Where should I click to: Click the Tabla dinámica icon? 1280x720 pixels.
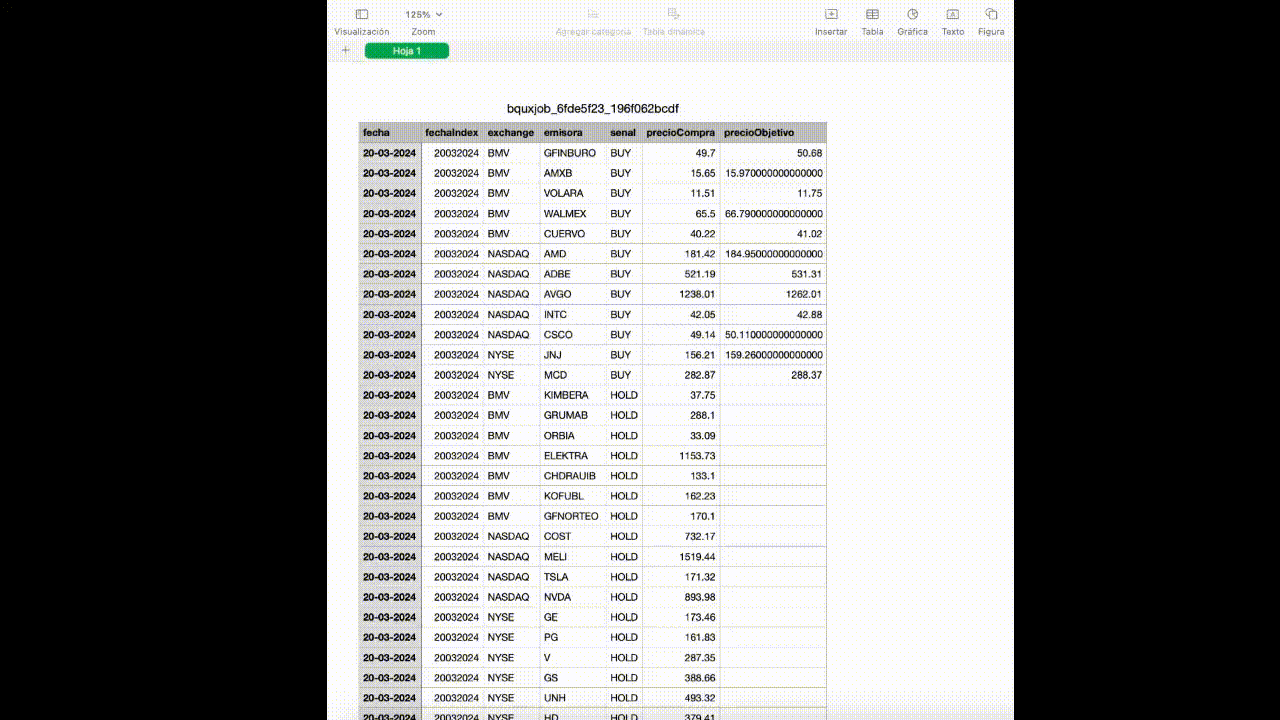(673, 14)
